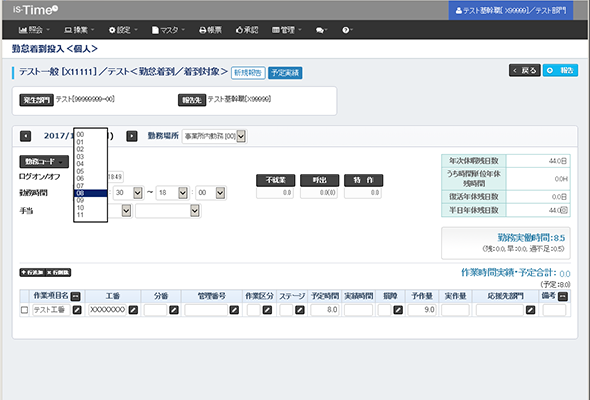Click the 戻る back button
The image size is (590, 400).
pyautogui.click(x=525, y=70)
